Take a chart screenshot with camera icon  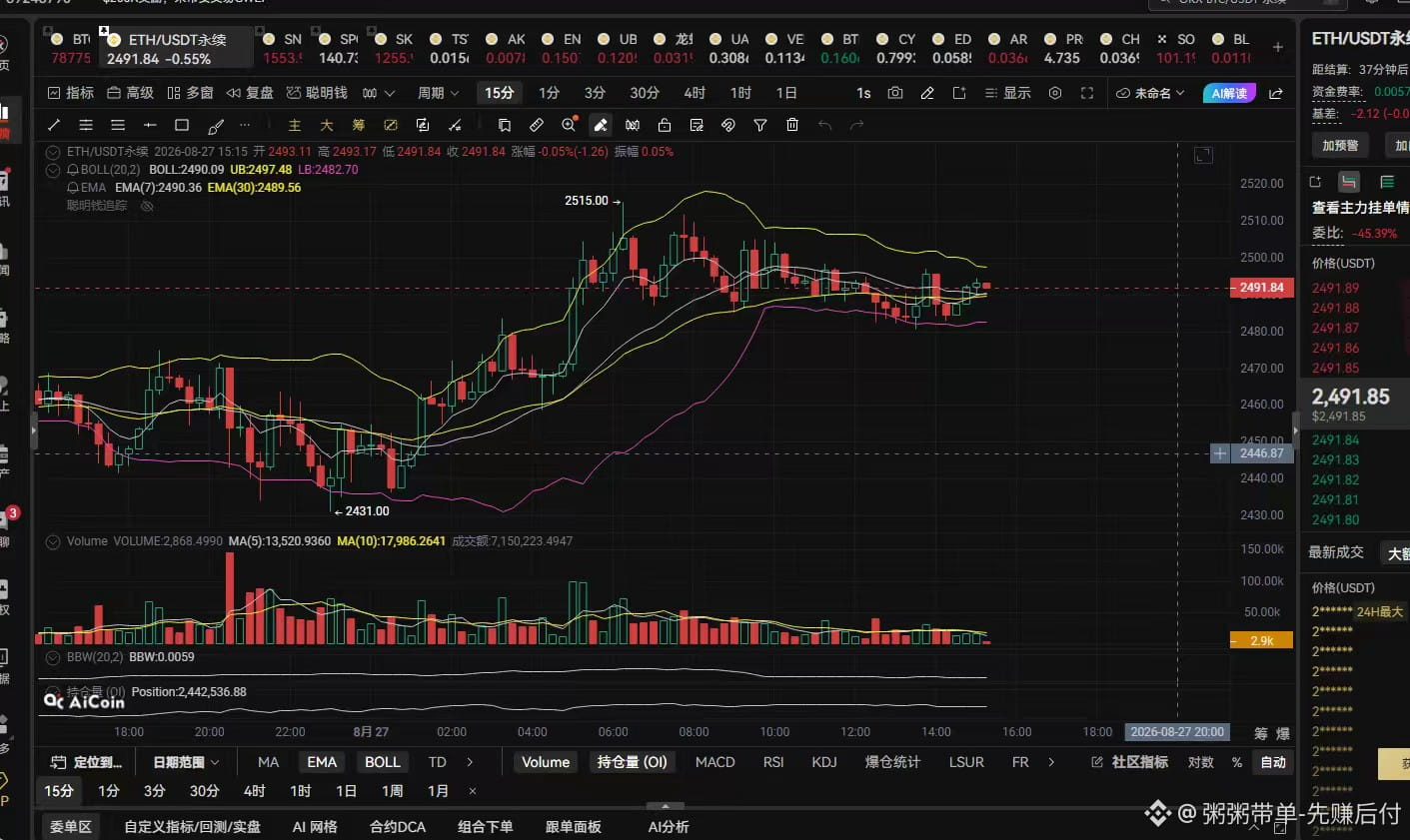[x=895, y=93]
